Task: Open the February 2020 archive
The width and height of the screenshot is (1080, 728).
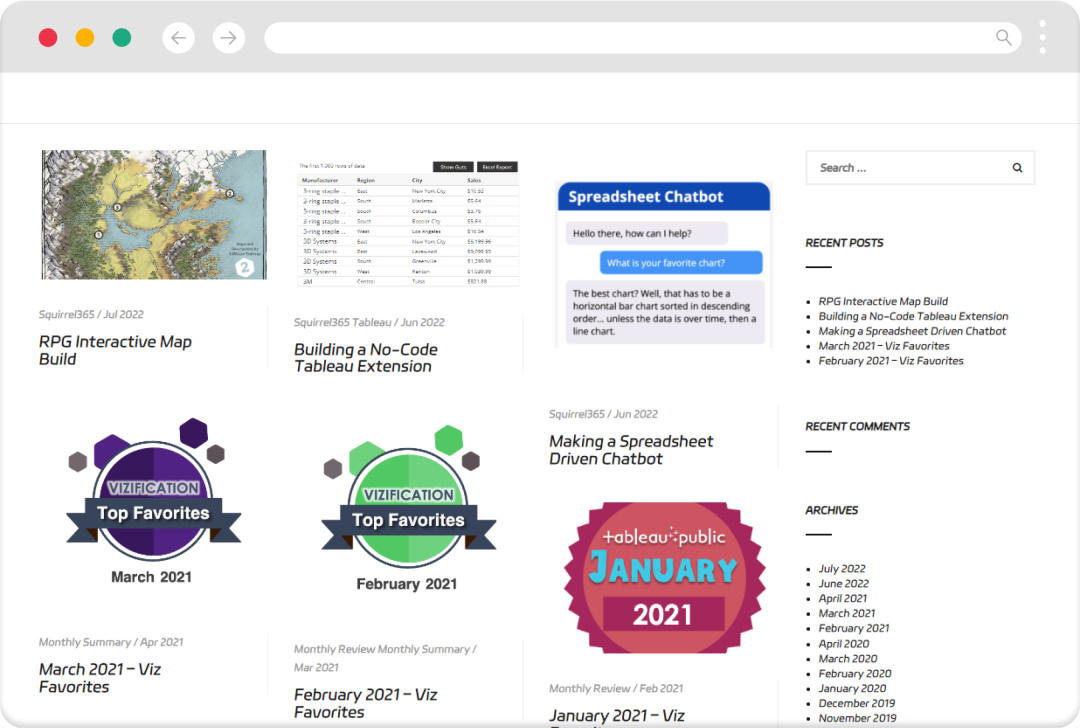Action: (x=855, y=674)
